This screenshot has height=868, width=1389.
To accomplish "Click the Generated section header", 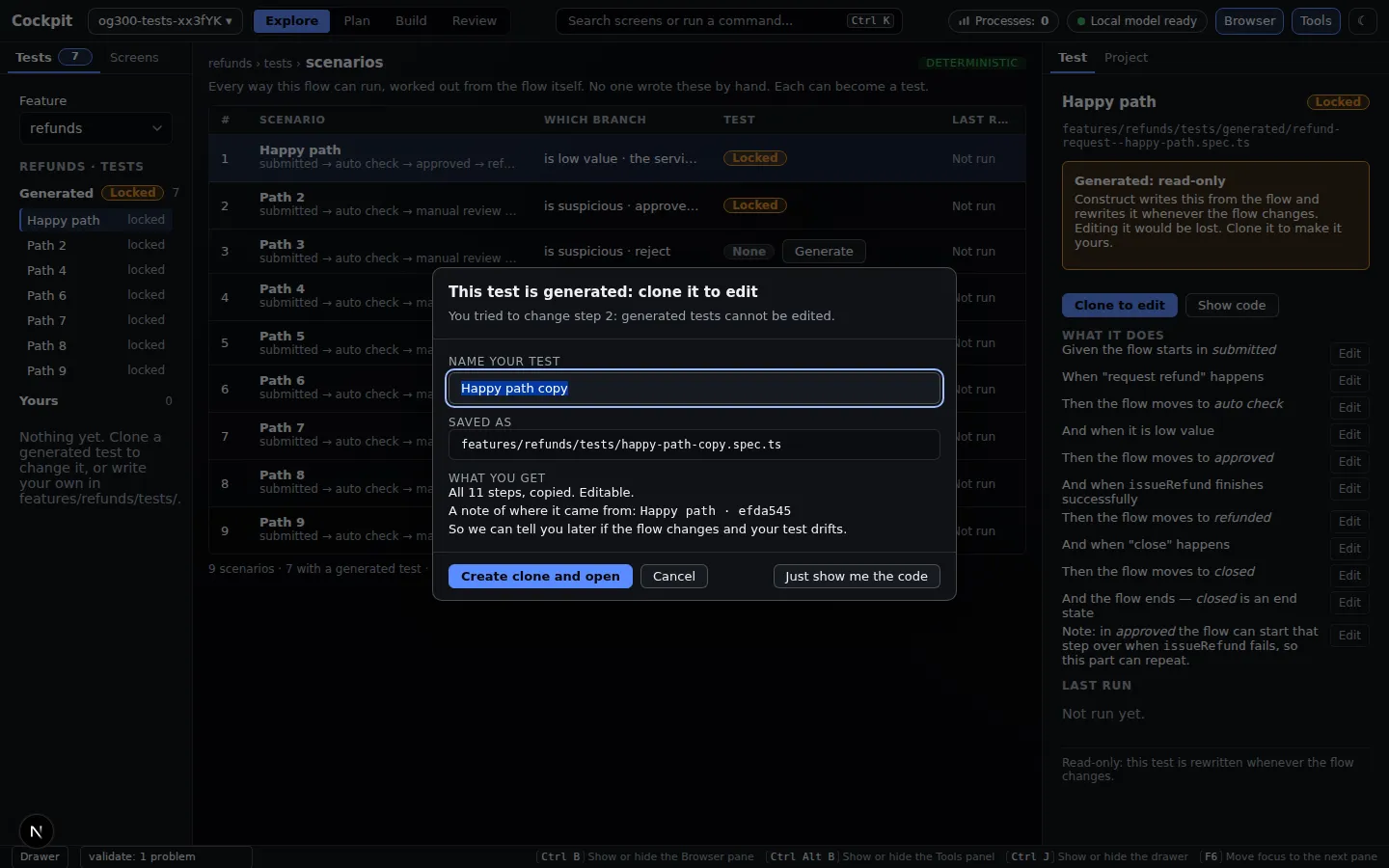I will (95, 193).
